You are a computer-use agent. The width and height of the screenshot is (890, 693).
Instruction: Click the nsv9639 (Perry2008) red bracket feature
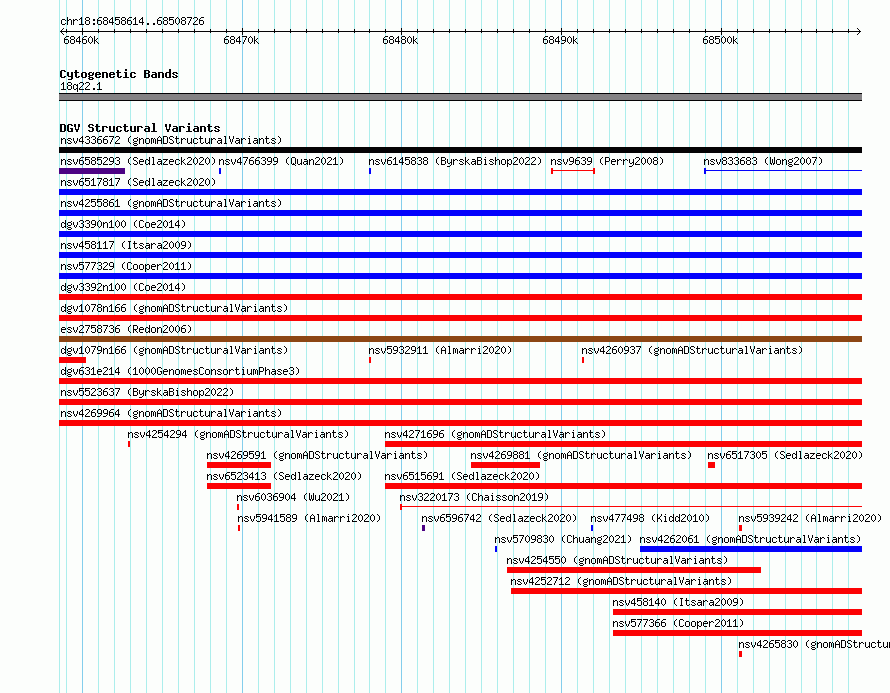click(573, 171)
